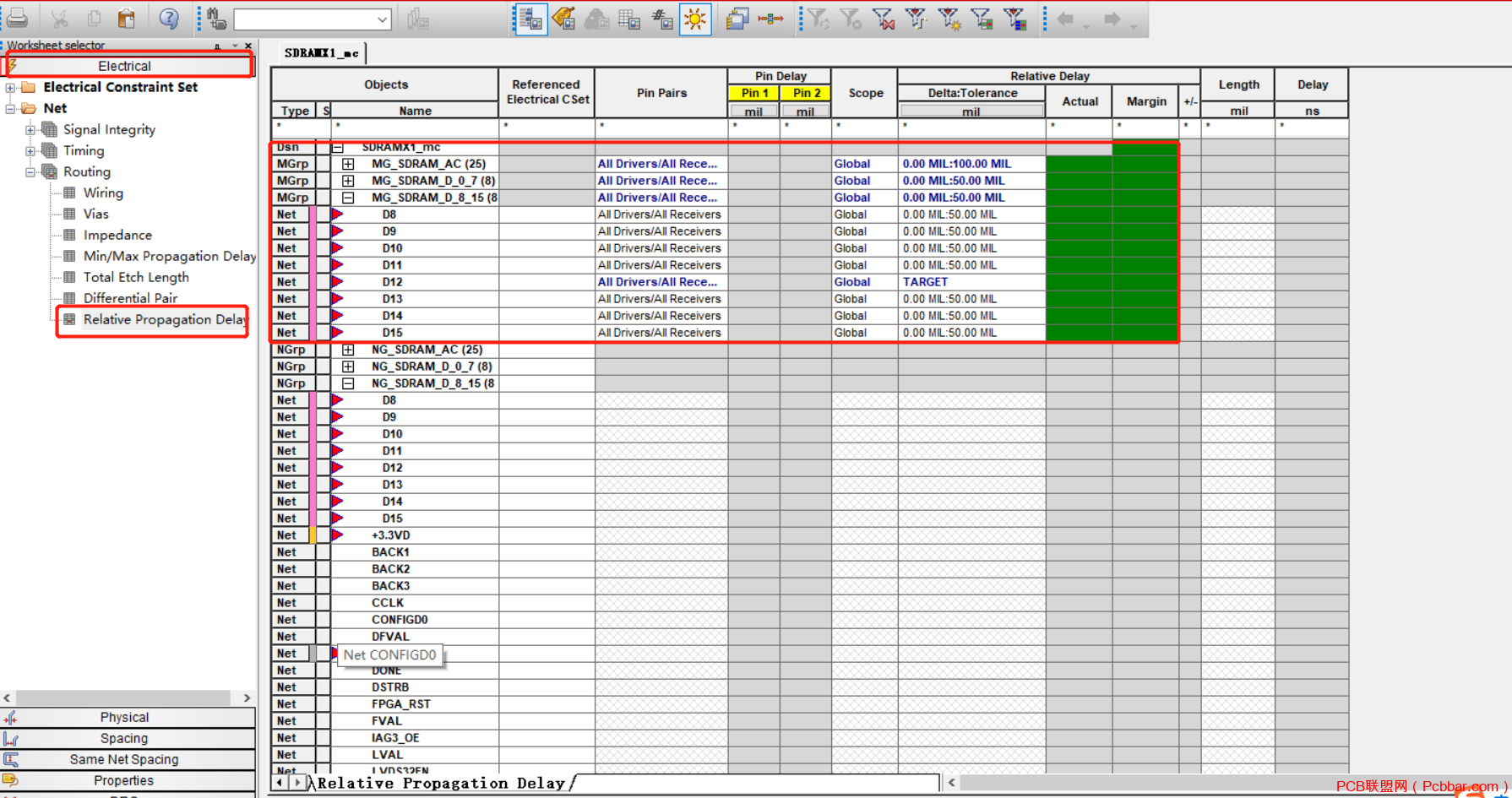Click the yellow tag analysis icon
The image size is (1512, 798).
coord(563,19)
